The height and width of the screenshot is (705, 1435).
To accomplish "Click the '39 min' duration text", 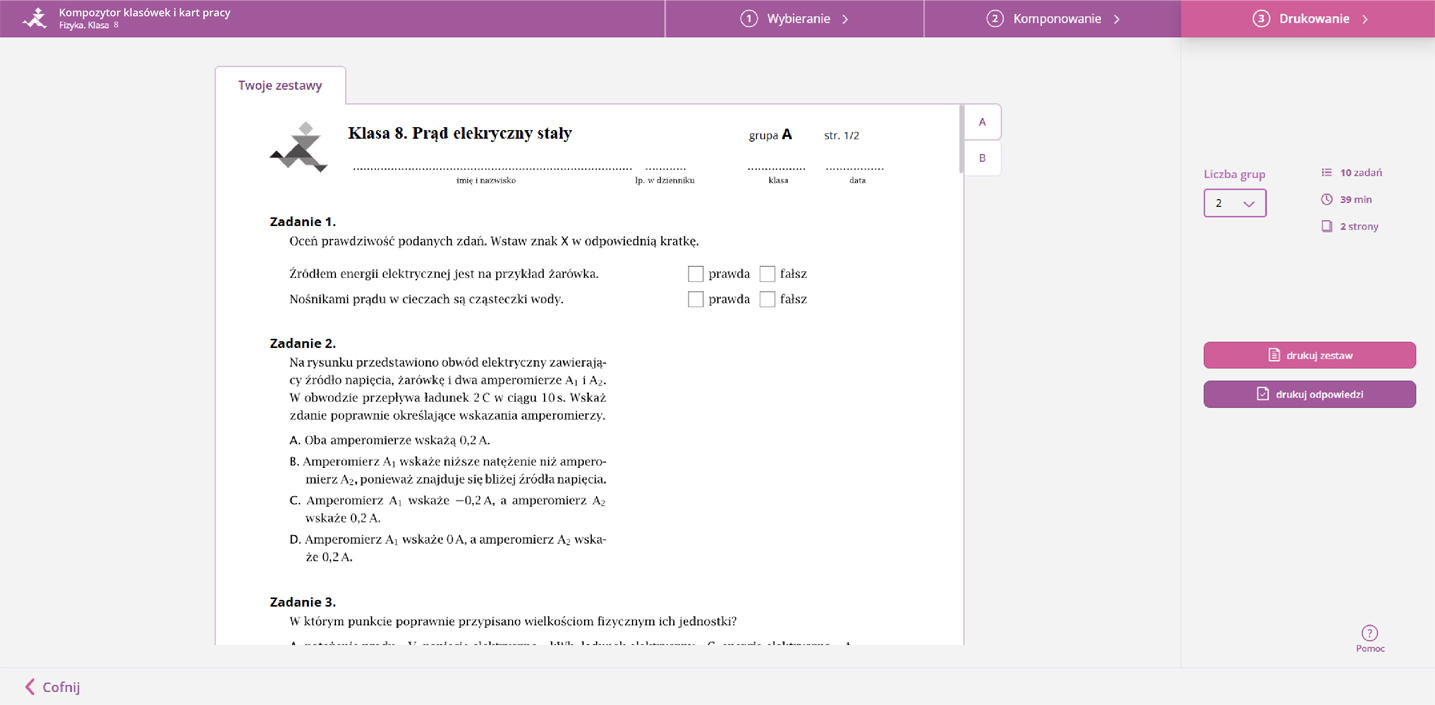I will pos(1357,199).
